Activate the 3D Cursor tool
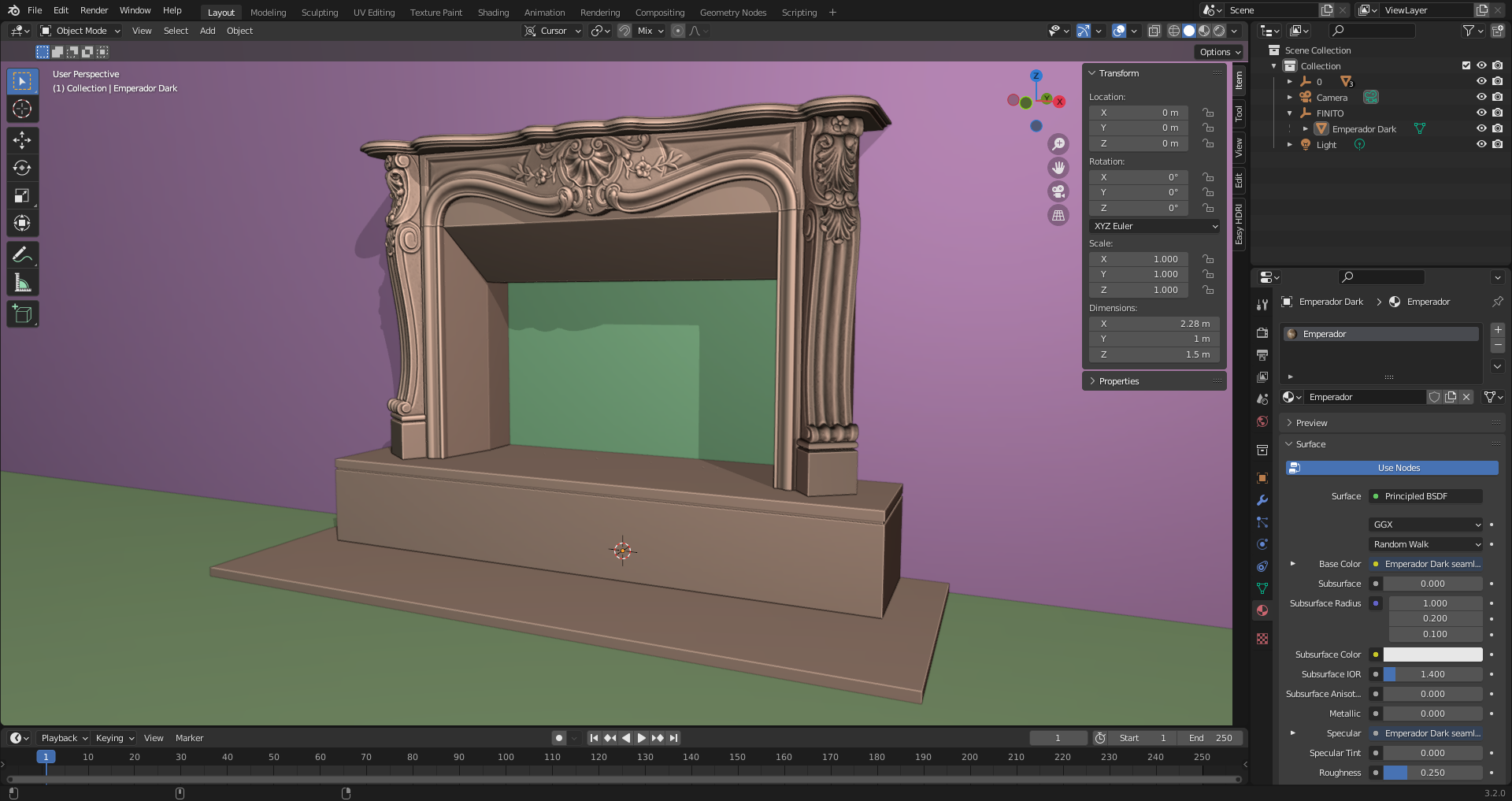 pos(22,109)
